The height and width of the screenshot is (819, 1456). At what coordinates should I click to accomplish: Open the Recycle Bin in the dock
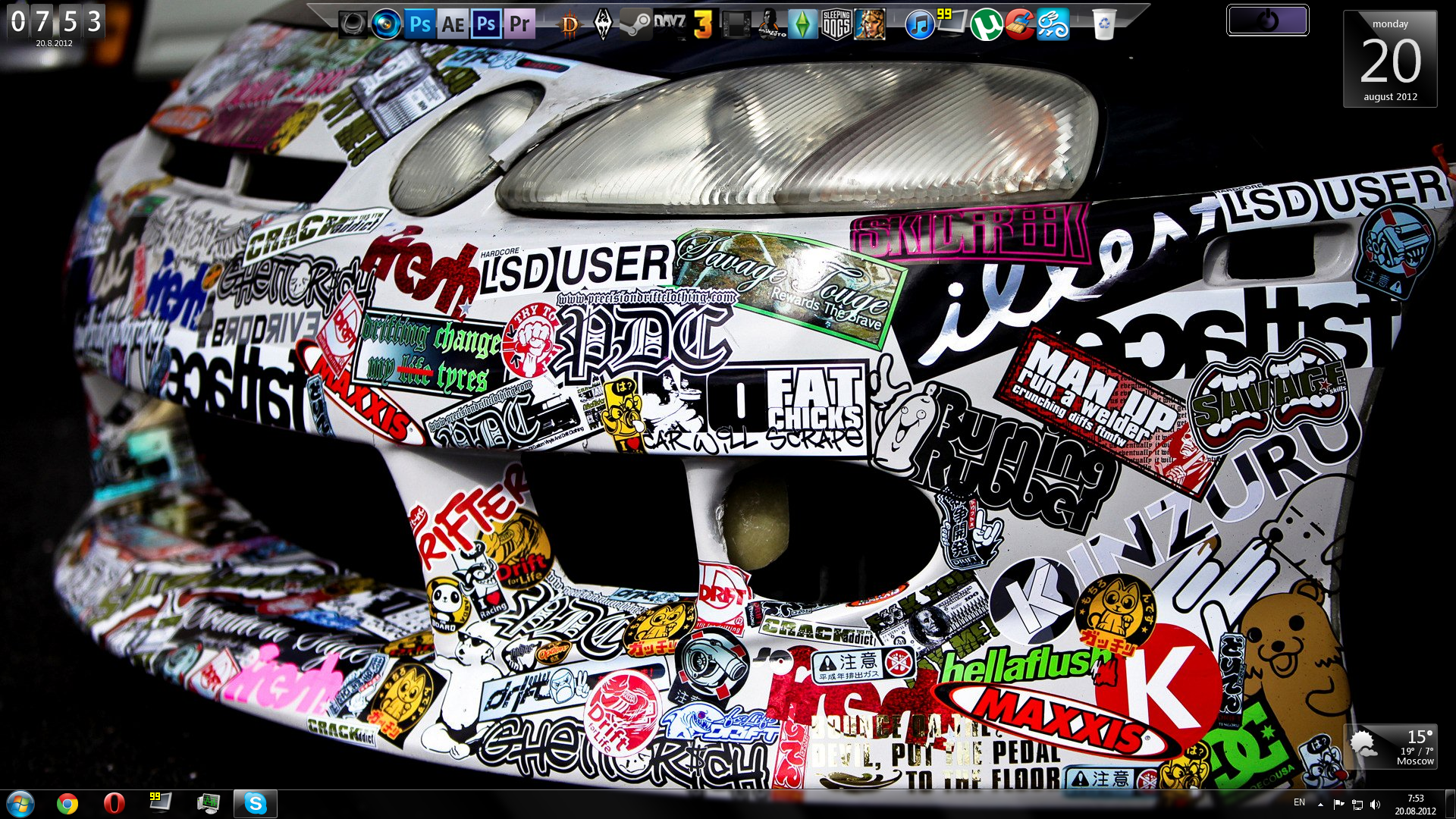coord(1104,24)
